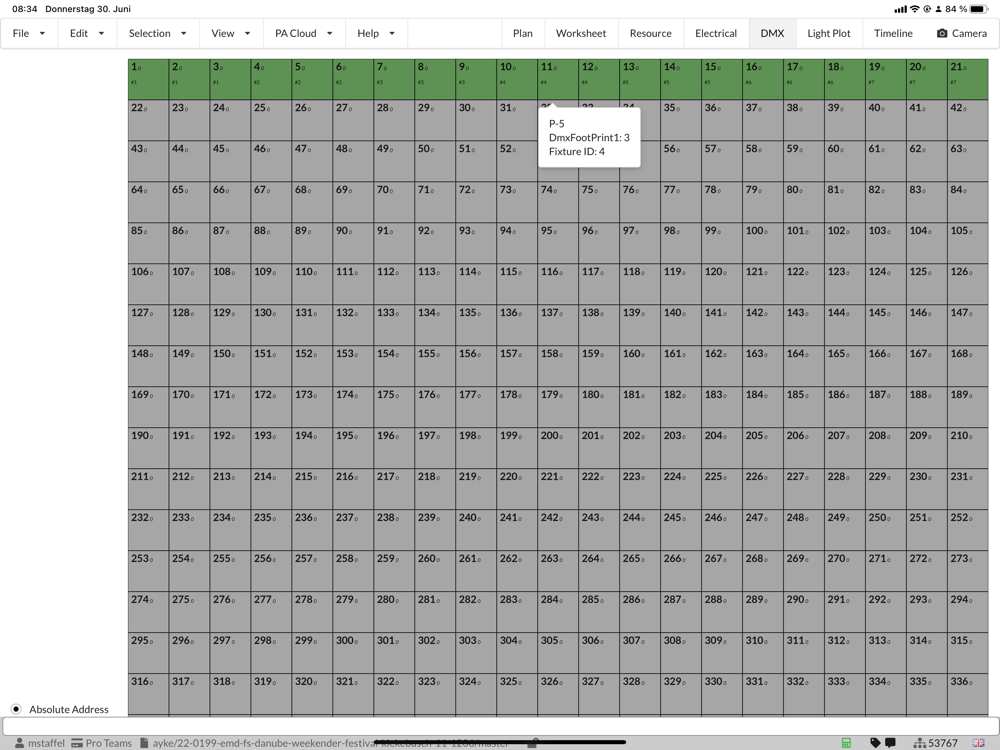The height and width of the screenshot is (750, 1000).
Task: Expand the PA Cloud dropdown
Action: coord(304,33)
